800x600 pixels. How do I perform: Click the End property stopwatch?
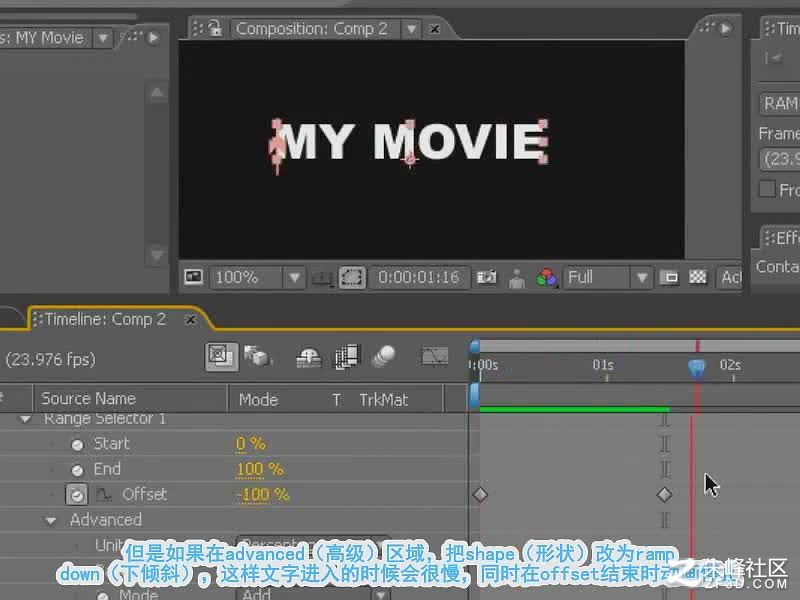77,470
